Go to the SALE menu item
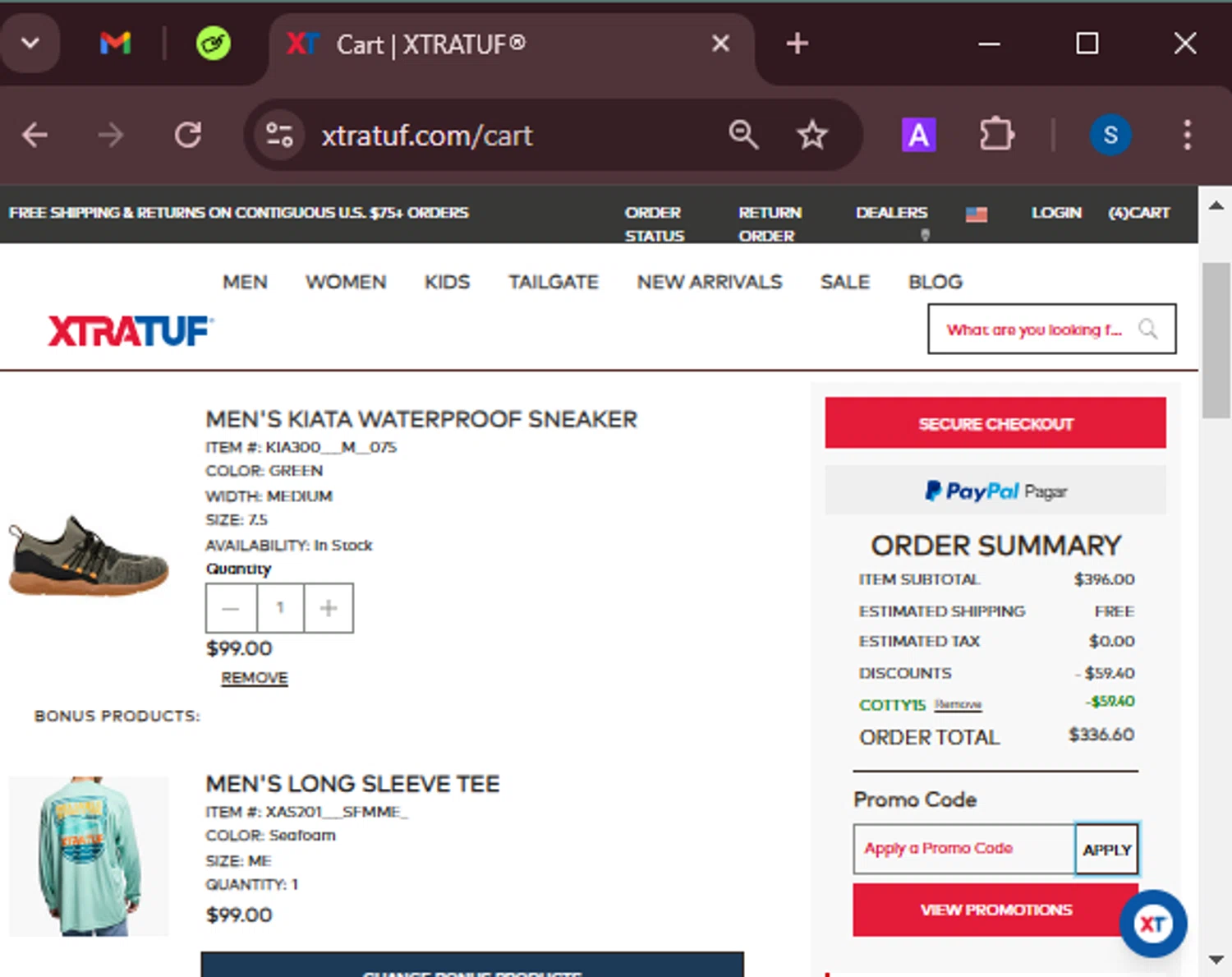The image size is (1232, 977). point(844,282)
